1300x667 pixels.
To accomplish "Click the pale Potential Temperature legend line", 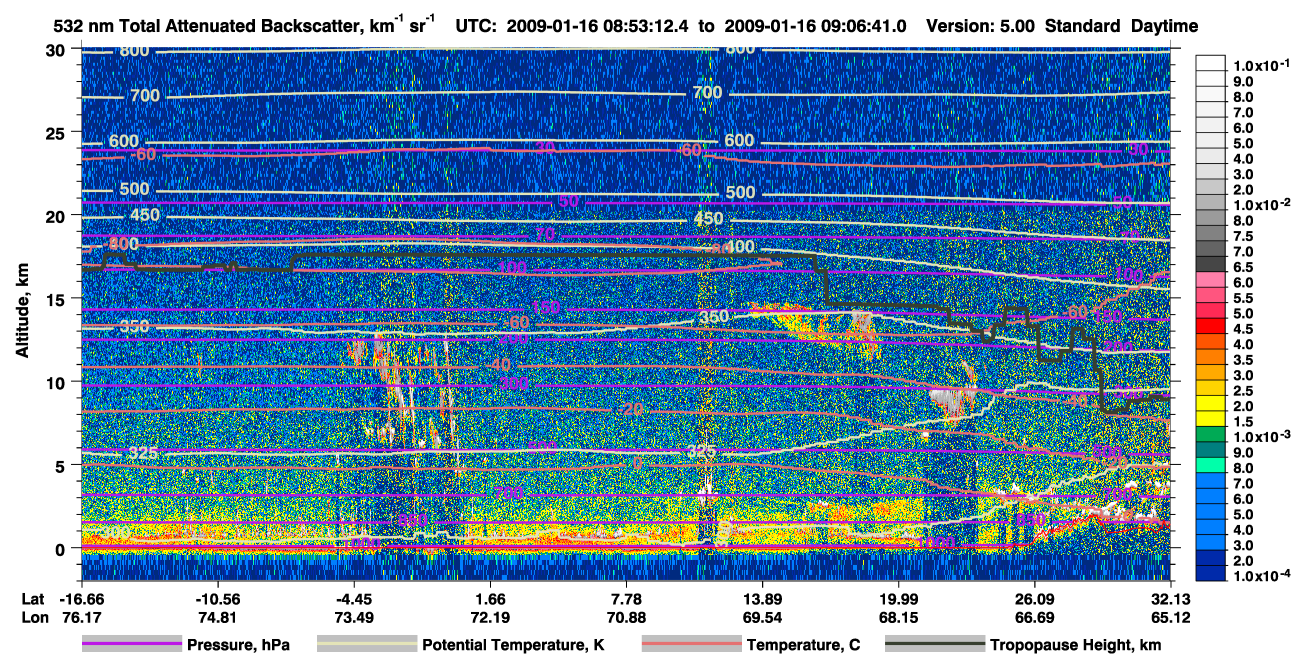I will (x=367, y=645).
